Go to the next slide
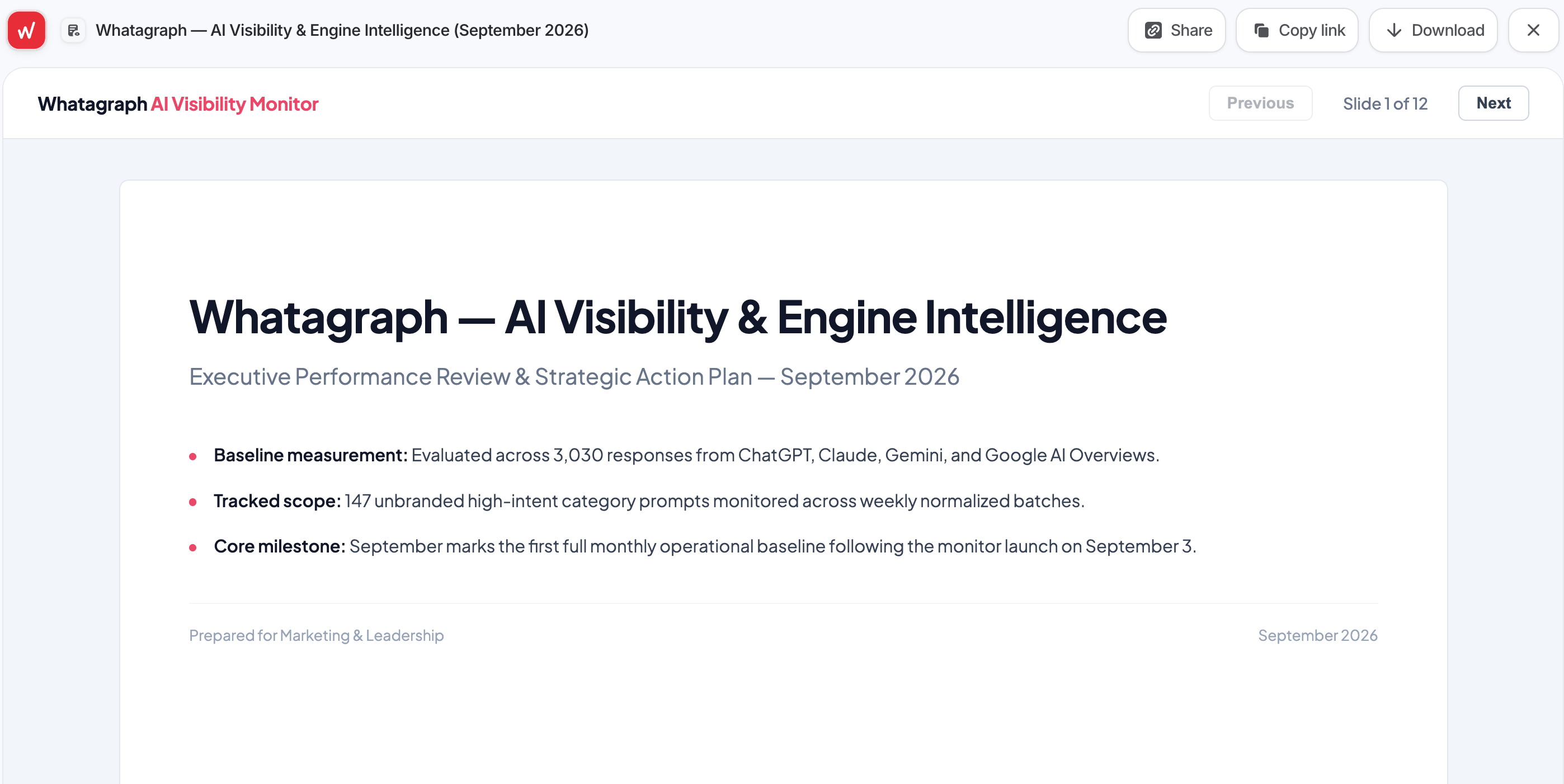 coord(1493,103)
